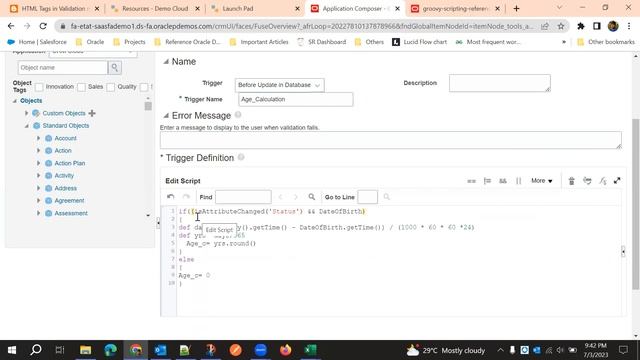Viewport: 640px width, 360px height.
Task: Open browser extensions puzzle icon
Action: point(580,26)
